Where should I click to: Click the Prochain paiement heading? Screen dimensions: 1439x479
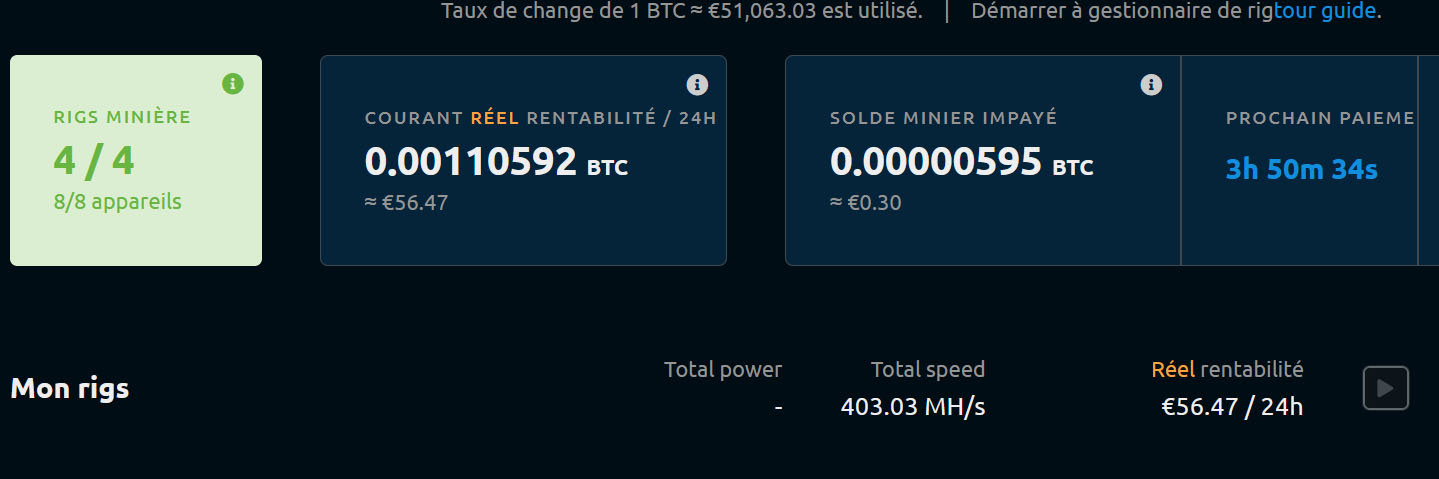1320,118
